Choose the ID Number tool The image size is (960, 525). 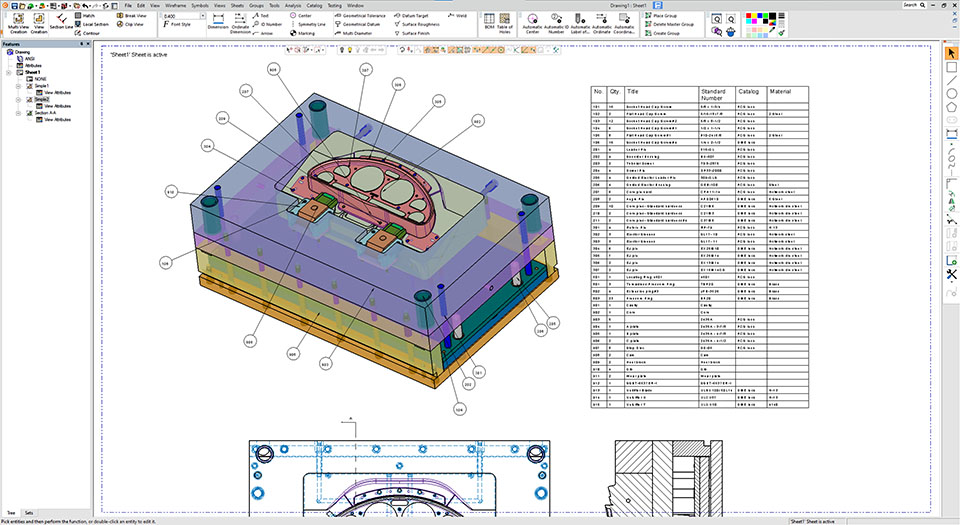(268, 24)
